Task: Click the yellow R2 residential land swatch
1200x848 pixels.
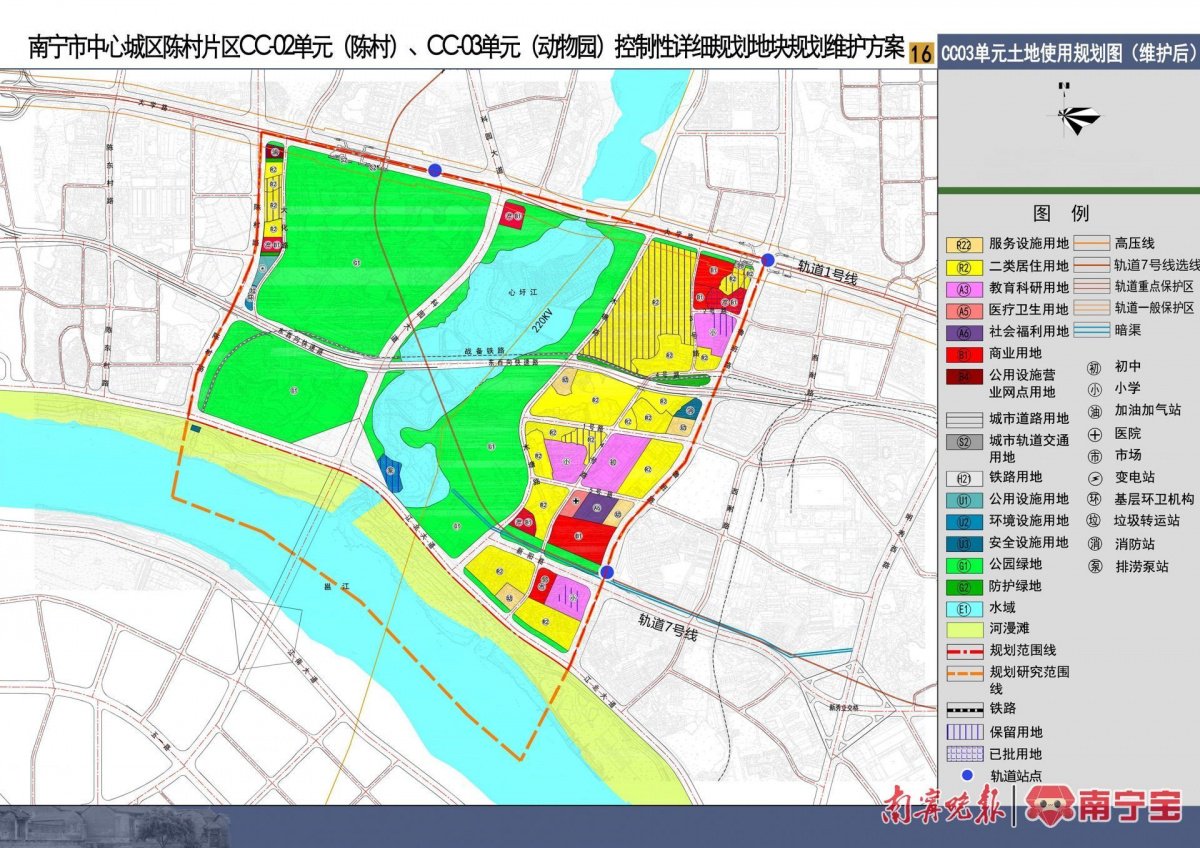Action: pos(962,268)
